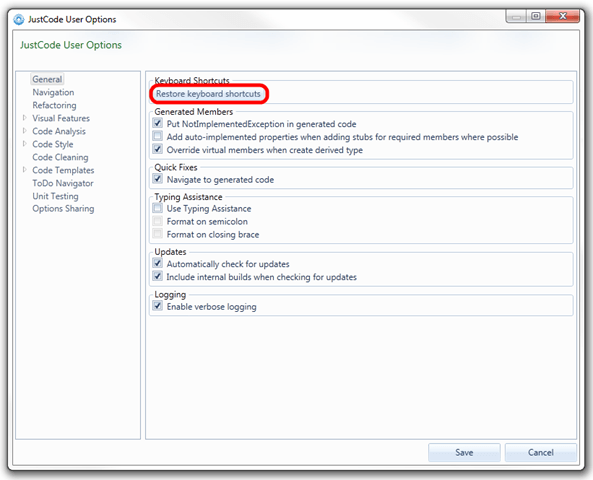The width and height of the screenshot is (593, 480).
Task: Open the Options Sharing page
Action: tap(63, 209)
